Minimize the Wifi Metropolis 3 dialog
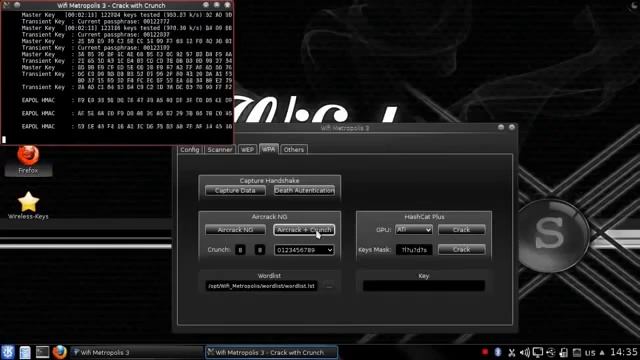Screen dimensions: 640x360 coord(501,127)
